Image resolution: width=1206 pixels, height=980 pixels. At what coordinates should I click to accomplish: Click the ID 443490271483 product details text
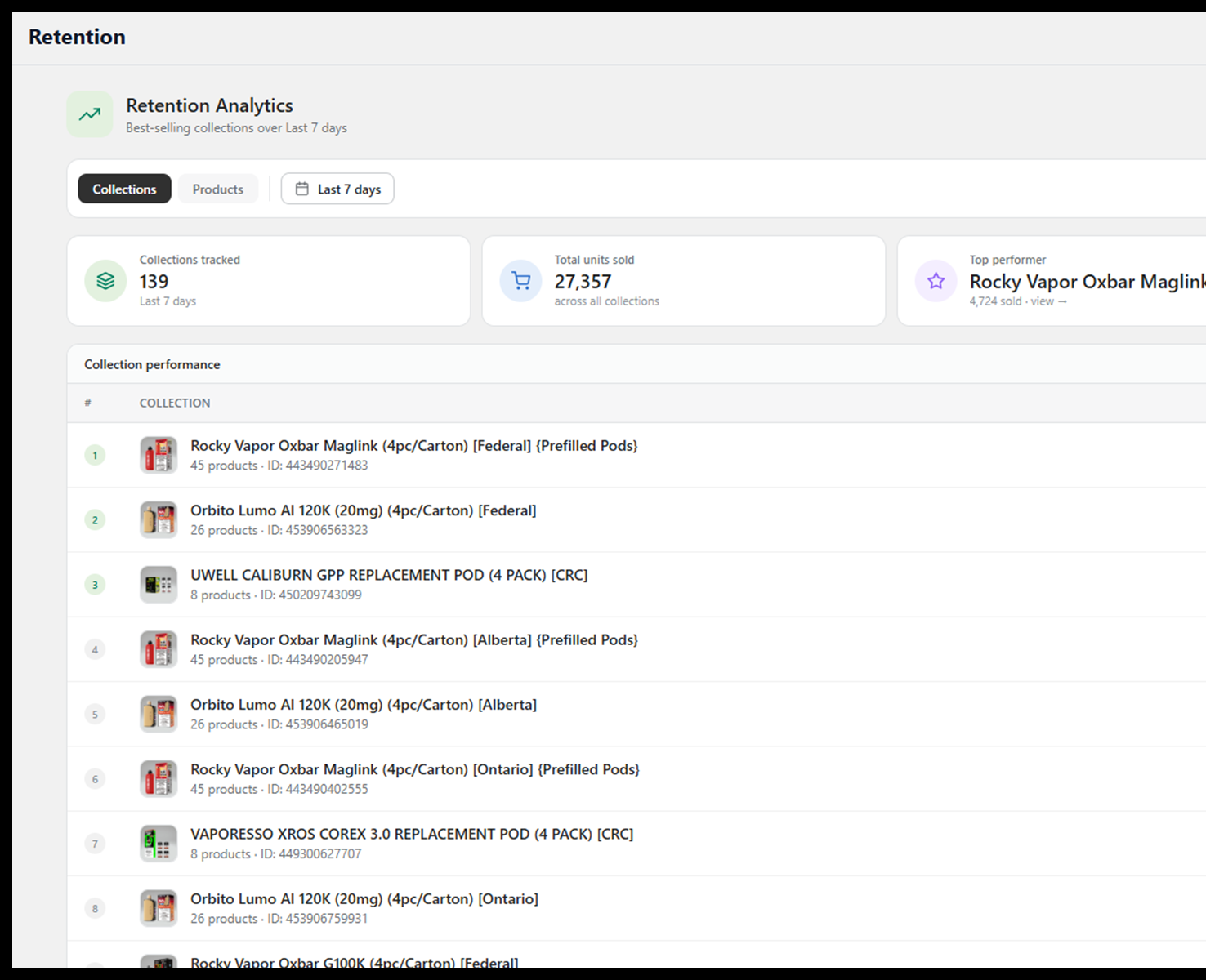pos(279,465)
